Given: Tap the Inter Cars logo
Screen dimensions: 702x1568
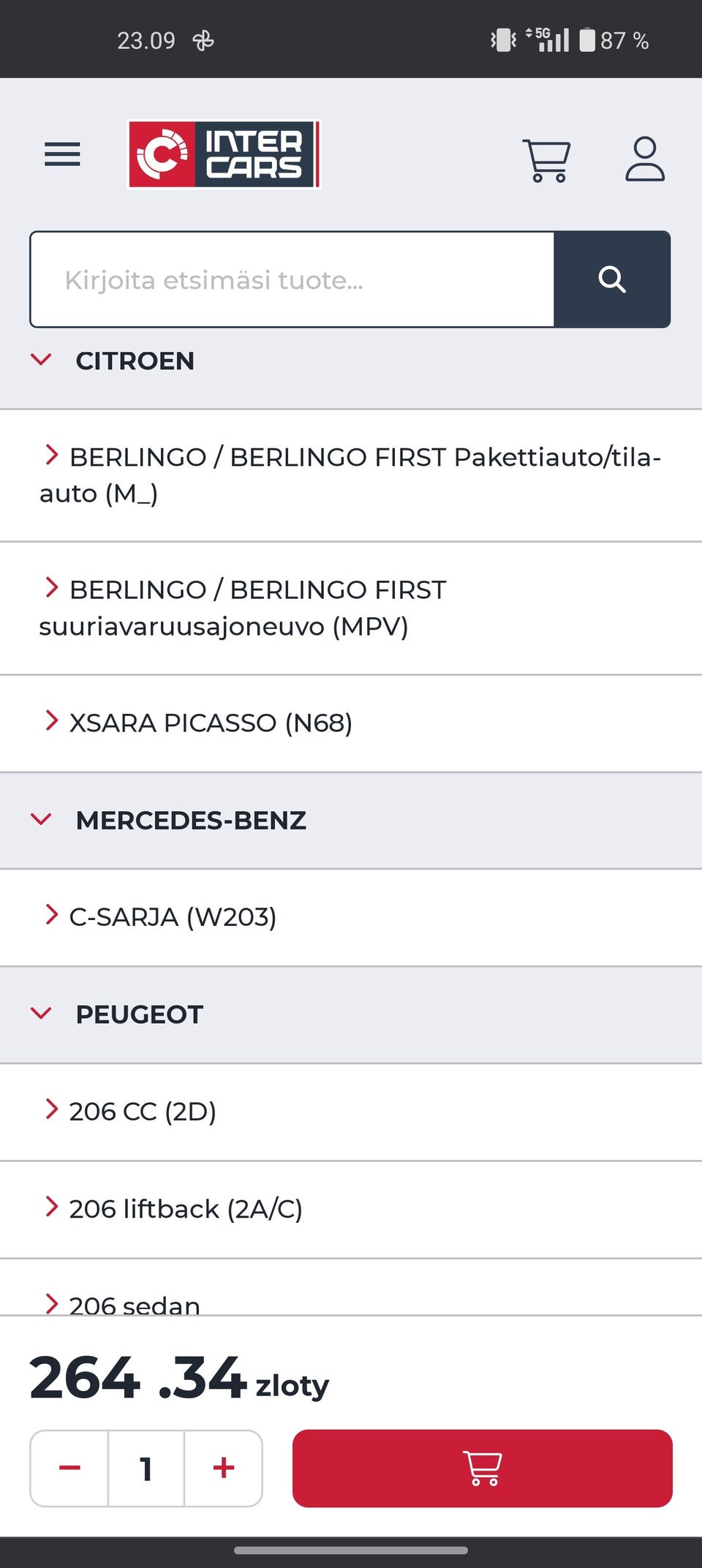Looking at the screenshot, I should click(x=224, y=154).
